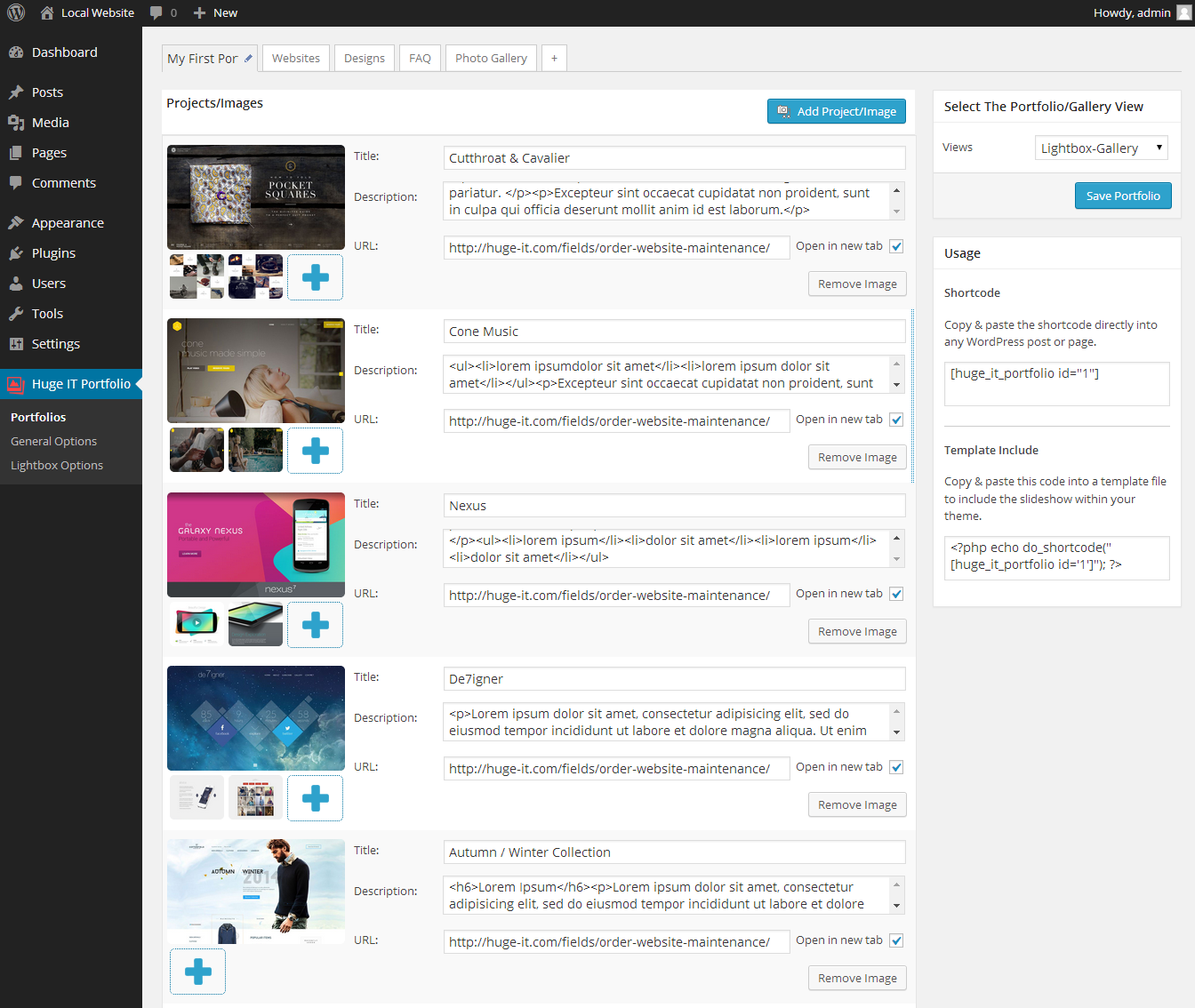Open Lightbox Options submenu
The image size is (1195, 1008).
[57, 466]
